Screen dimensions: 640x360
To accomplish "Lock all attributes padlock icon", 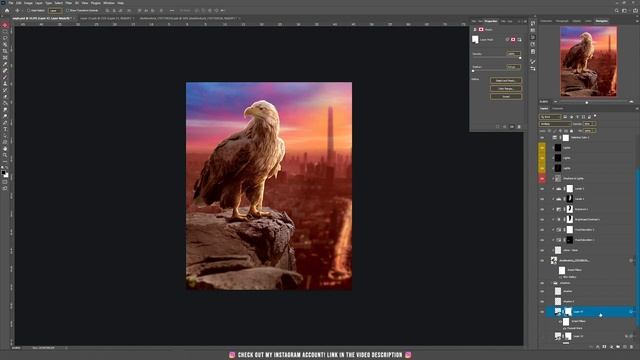I will (x=571, y=131).
